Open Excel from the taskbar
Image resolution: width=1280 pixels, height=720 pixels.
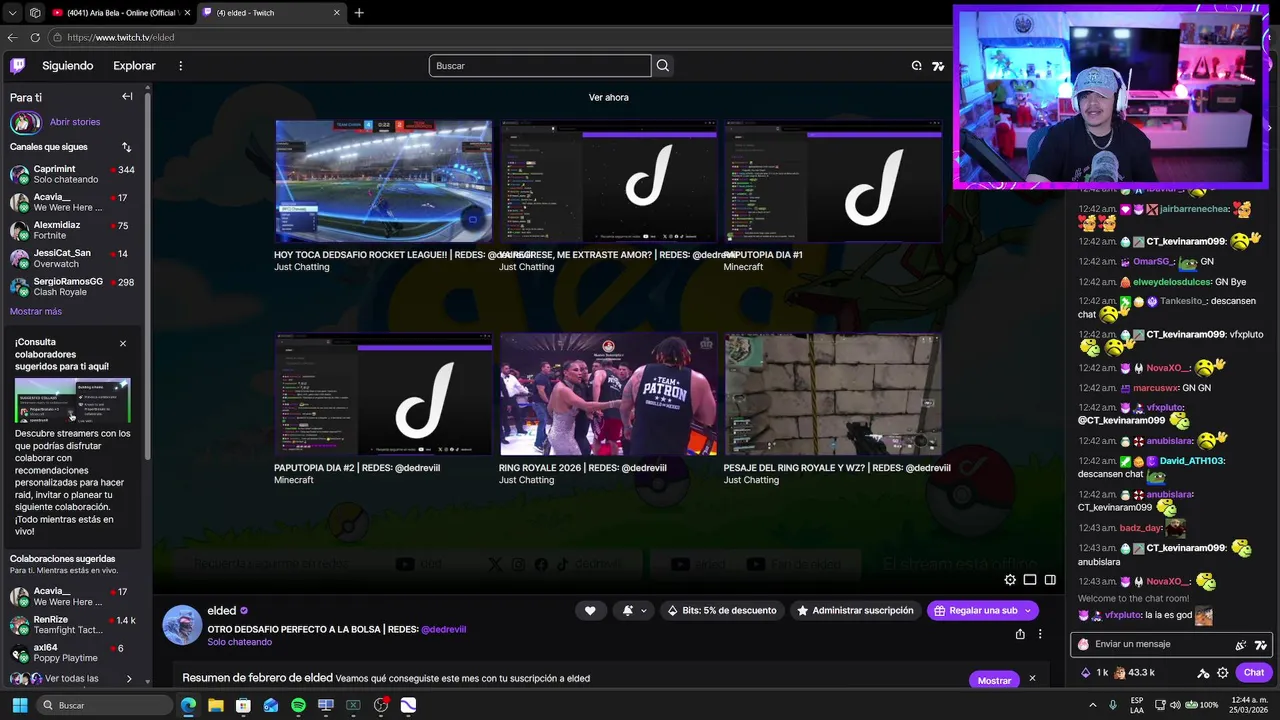[x=353, y=705]
